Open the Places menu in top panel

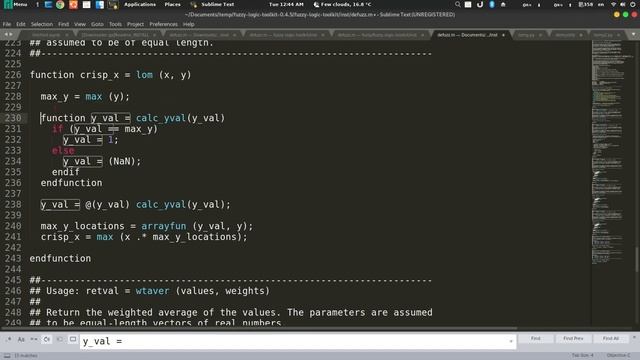coord(173,4)
